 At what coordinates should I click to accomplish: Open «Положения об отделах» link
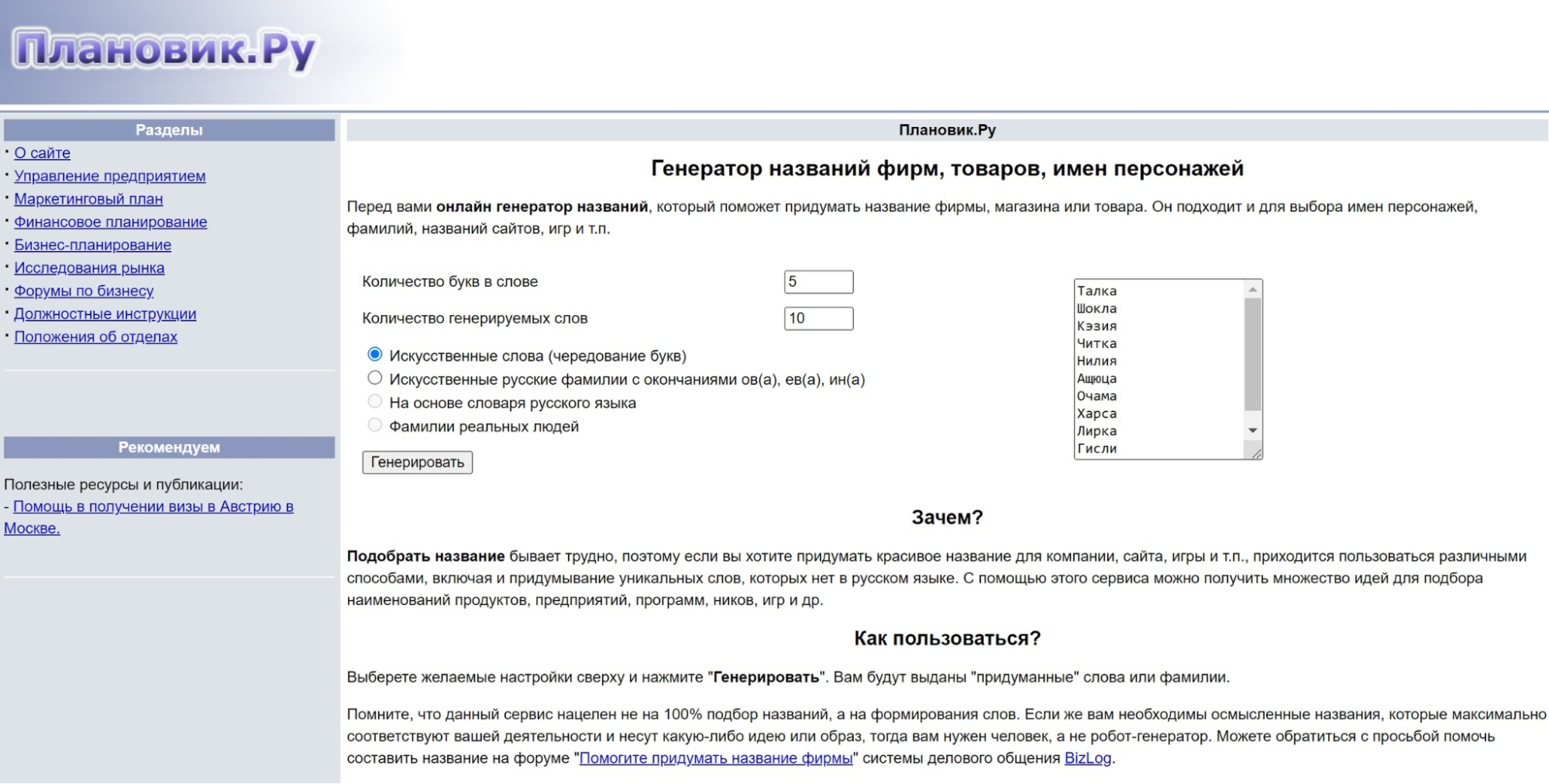pos(95,337)
